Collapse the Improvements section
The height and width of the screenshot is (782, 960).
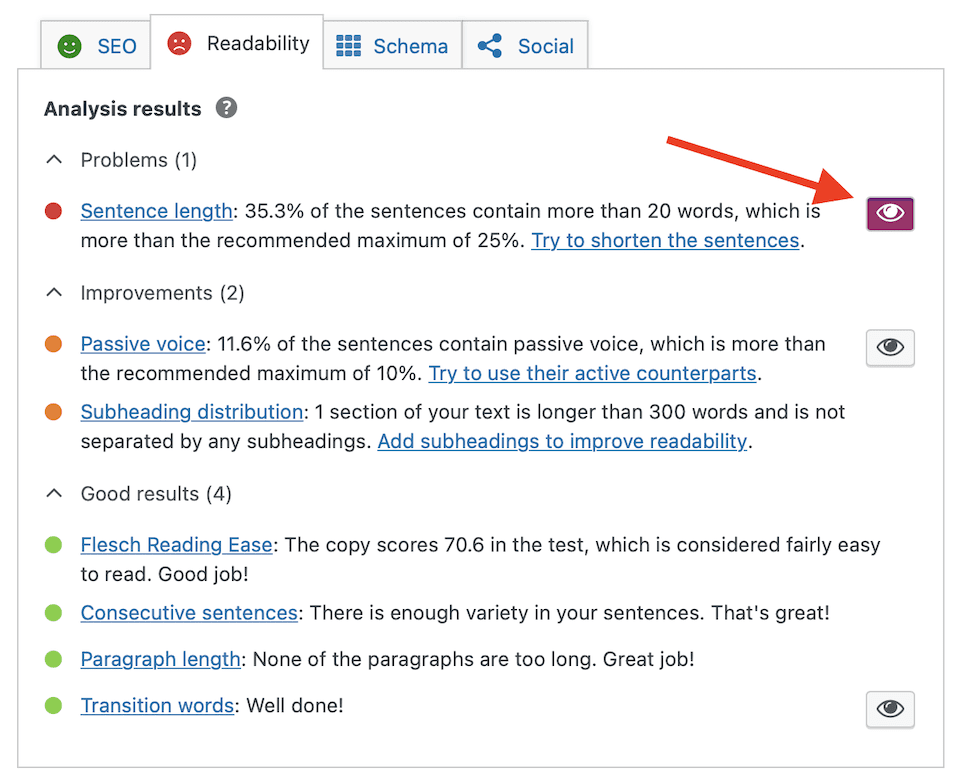[53, 292]
